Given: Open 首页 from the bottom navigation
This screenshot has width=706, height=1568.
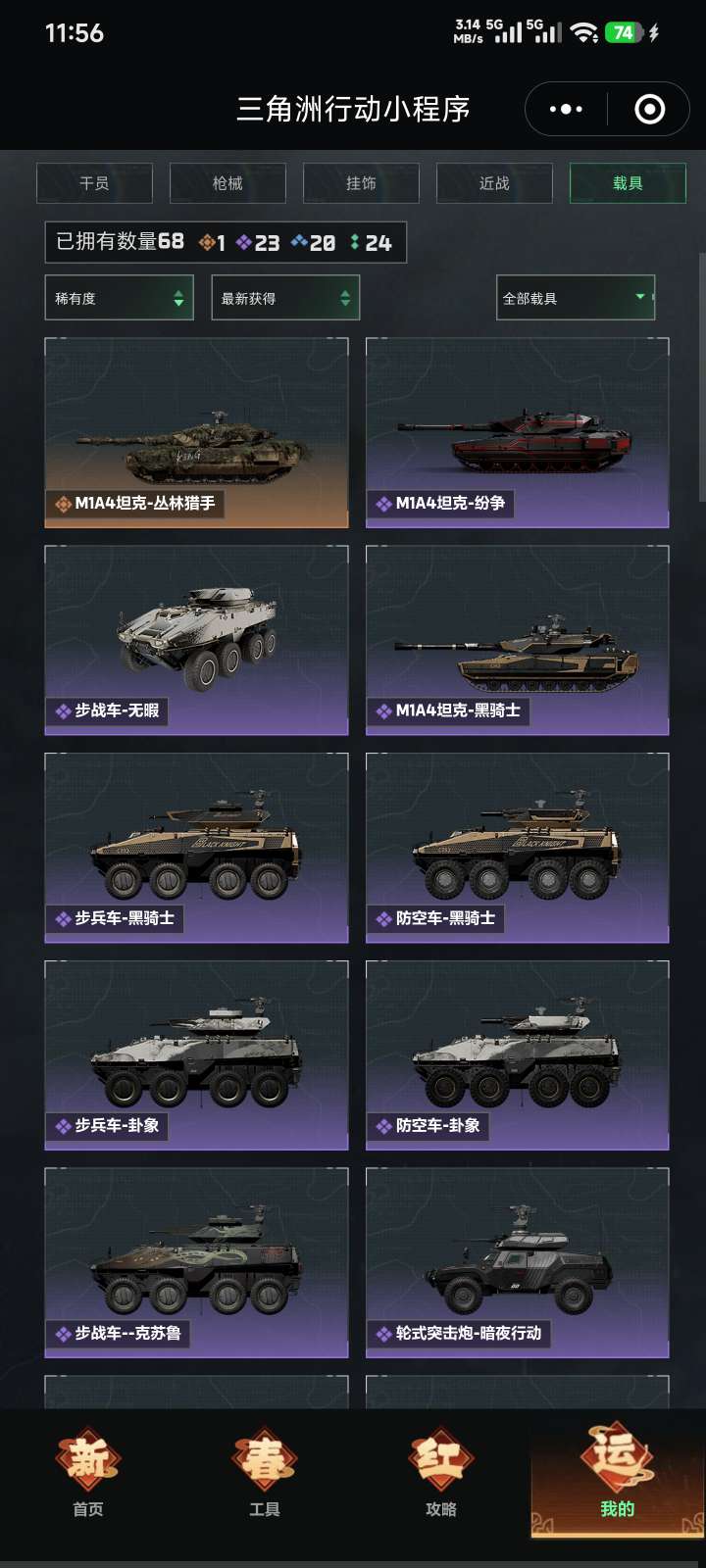Looking at the screenshot, I should click(88, 1474).
